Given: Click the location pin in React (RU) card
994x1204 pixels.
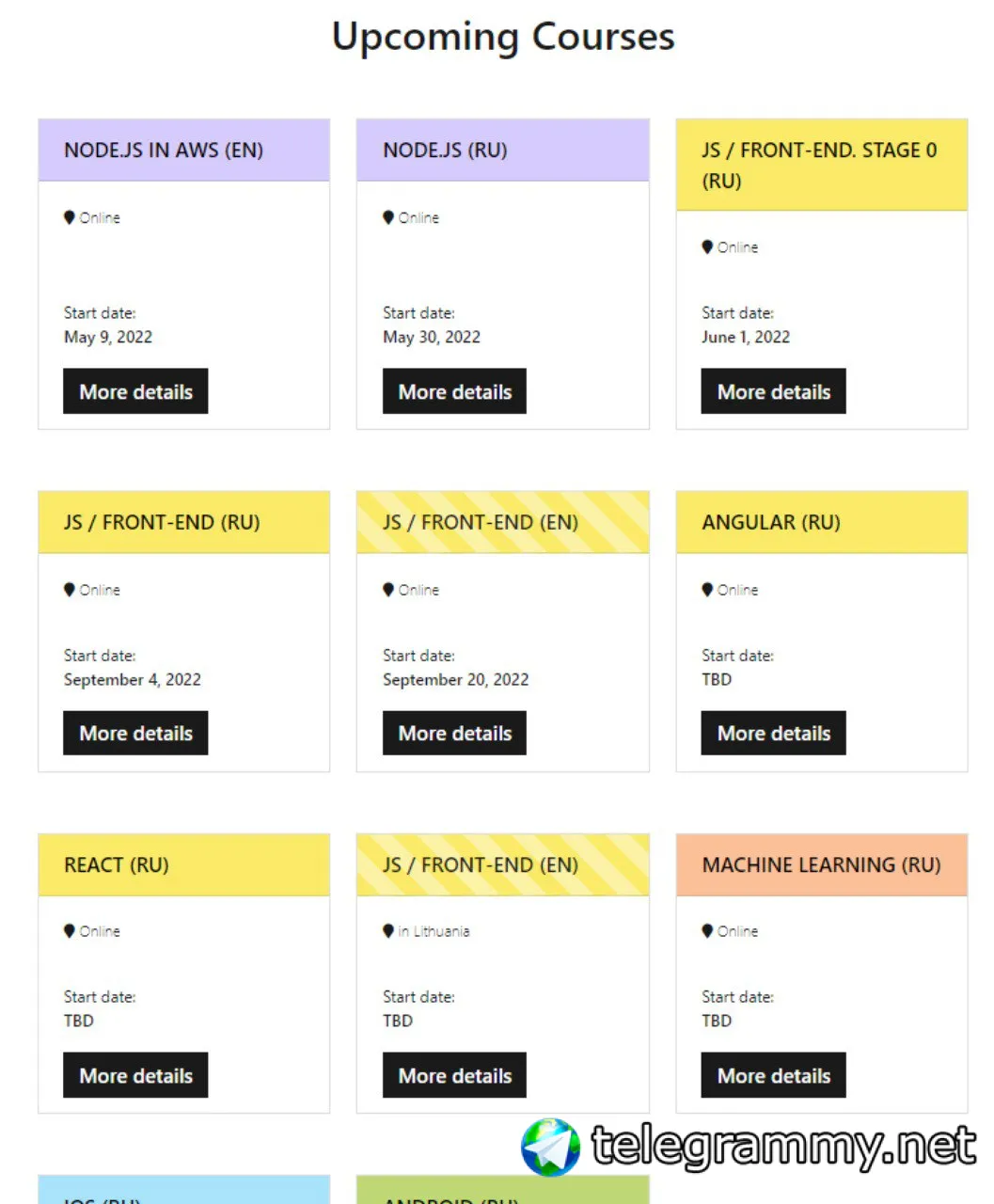Looking at the screenshot, I should (x=70, y=931).
